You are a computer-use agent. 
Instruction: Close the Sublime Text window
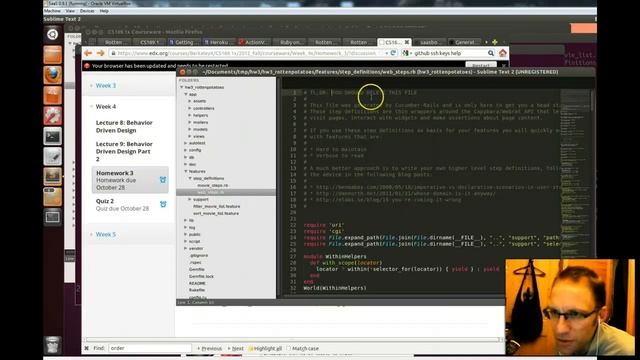click(182, 72)
